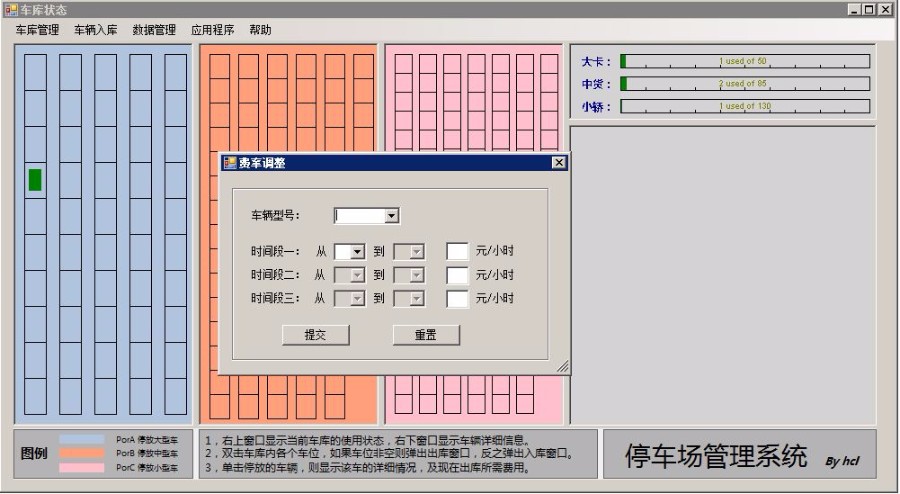Expand the 时间段二 到 dropdown
This screenshot has width=900, height=494.
(417, 275)
